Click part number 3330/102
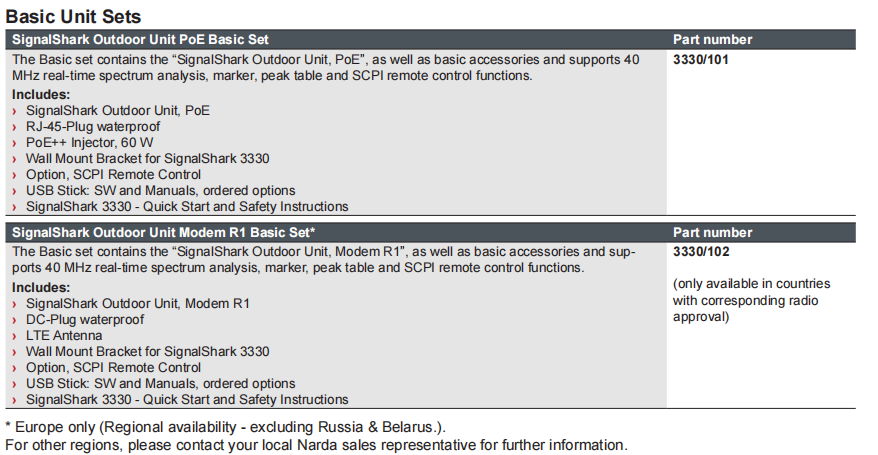Viewport: 878px width, 455px height. [701, 252]
